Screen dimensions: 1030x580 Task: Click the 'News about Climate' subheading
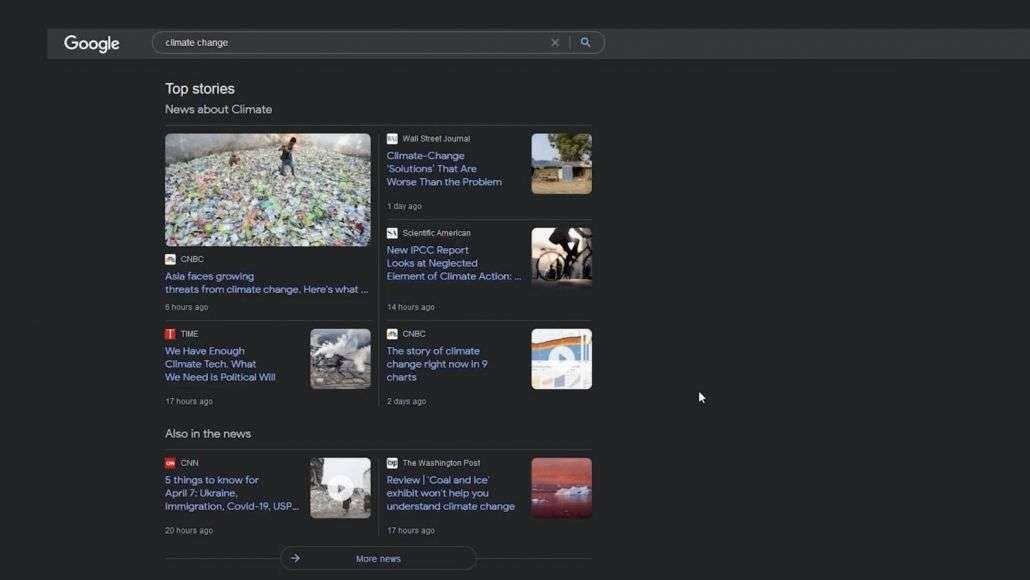tap(218, 110)
